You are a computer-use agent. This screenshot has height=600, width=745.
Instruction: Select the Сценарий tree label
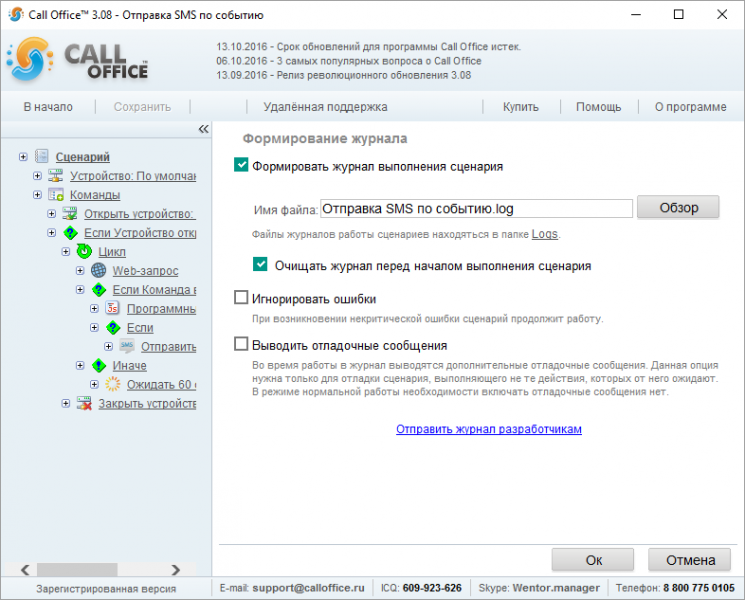coord(83,157)
